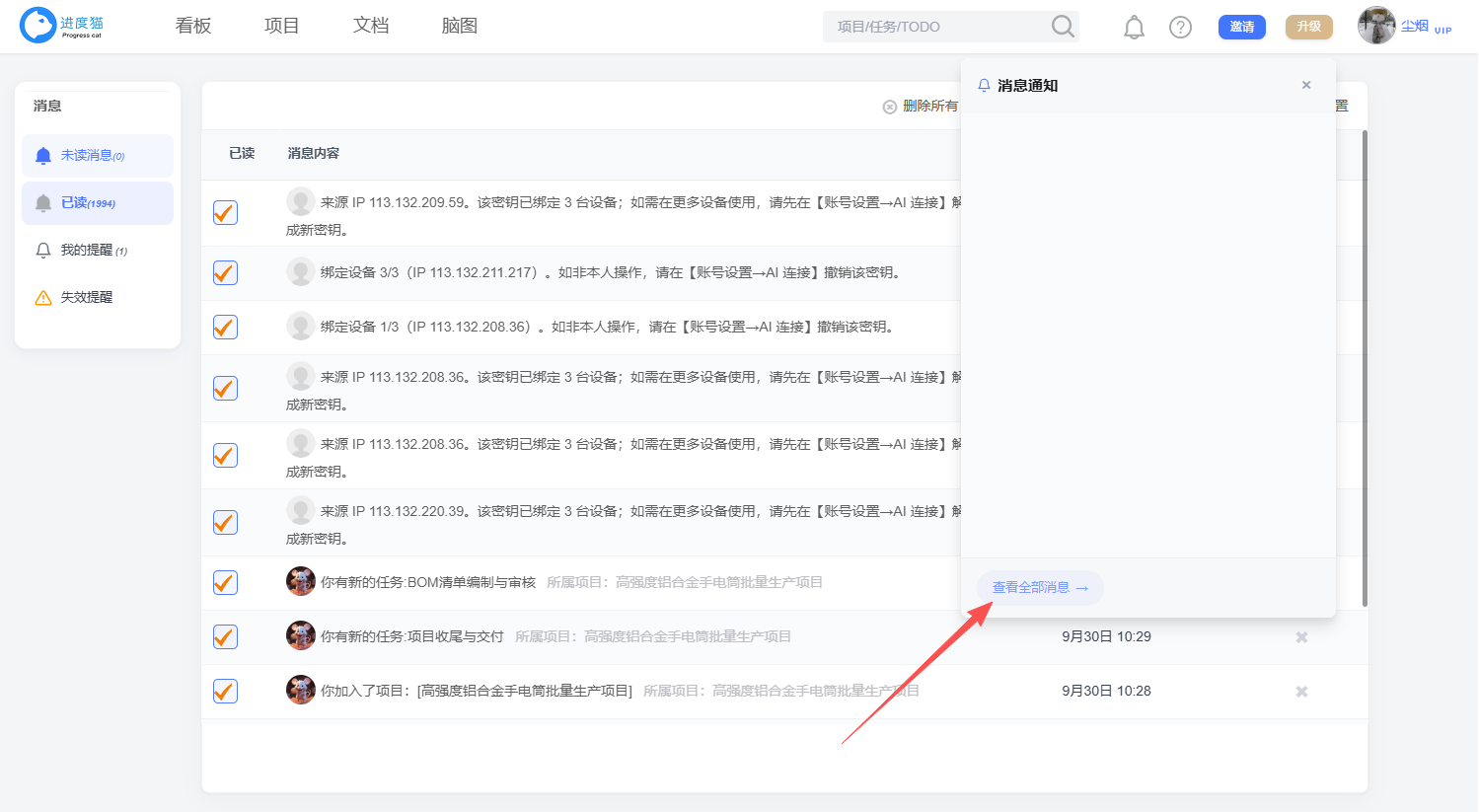This screenshot has height=812, width=1479.
Task: Click the 进度猫 Progress cat logo
Action: tap(62, 26)
